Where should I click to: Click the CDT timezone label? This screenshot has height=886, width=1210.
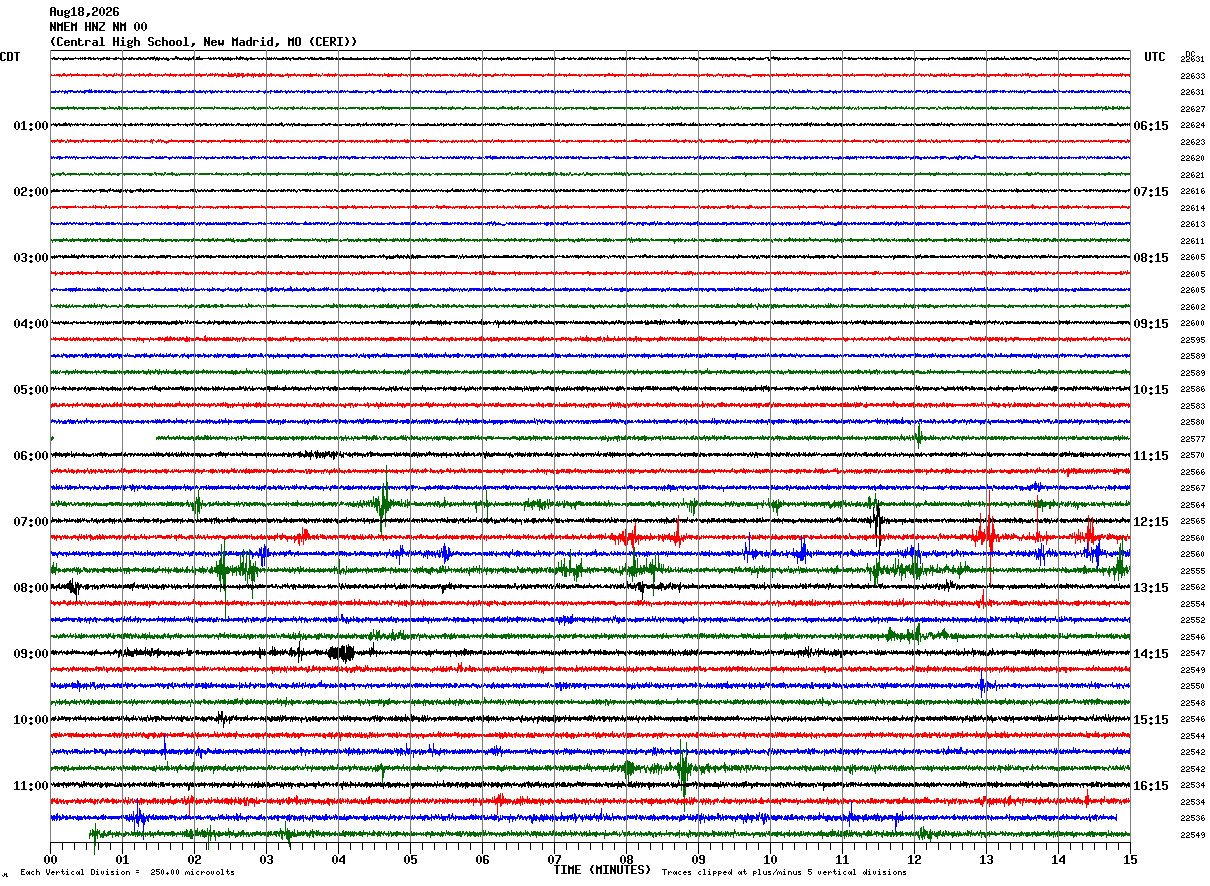point(10,57)
